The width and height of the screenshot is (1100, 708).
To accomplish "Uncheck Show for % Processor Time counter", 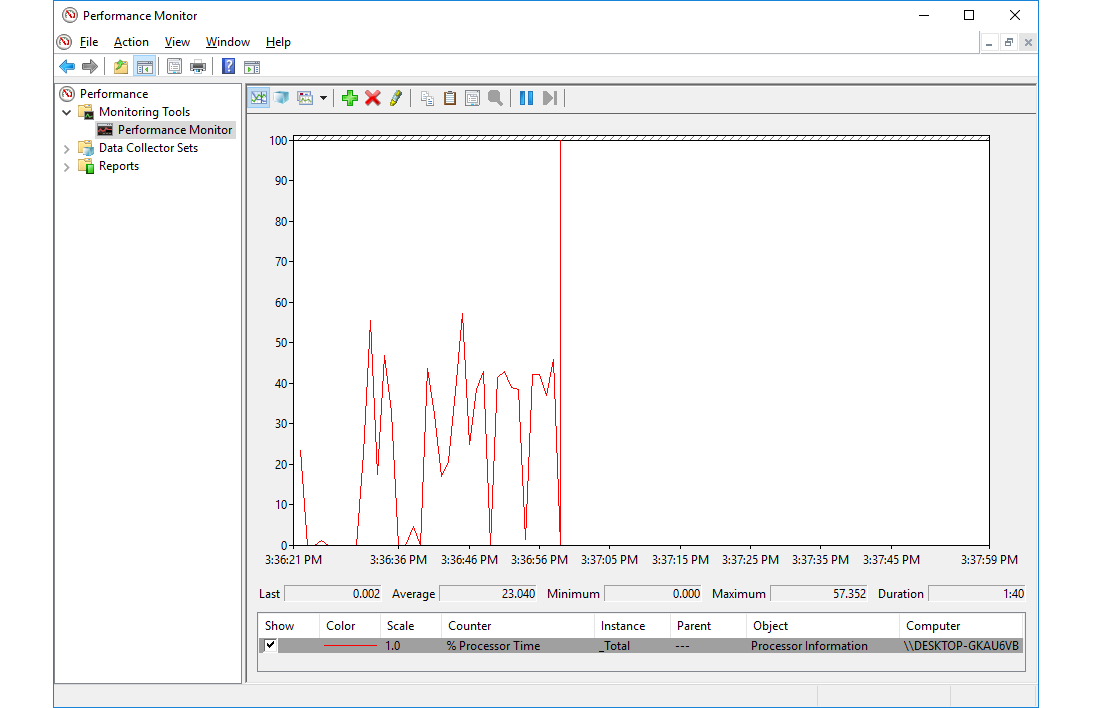I will tap(270, 645).
